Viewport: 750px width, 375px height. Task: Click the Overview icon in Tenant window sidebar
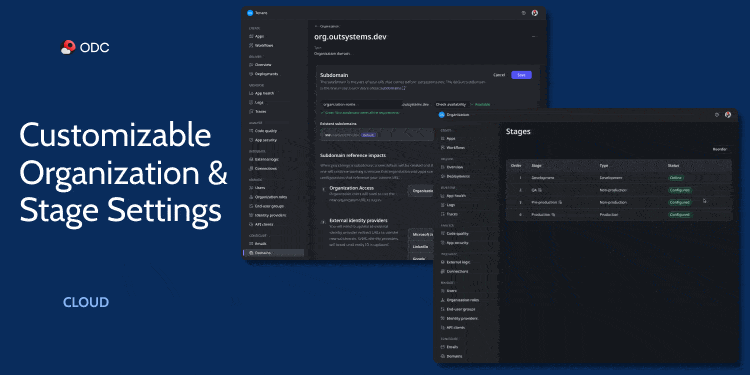[251, 65]
